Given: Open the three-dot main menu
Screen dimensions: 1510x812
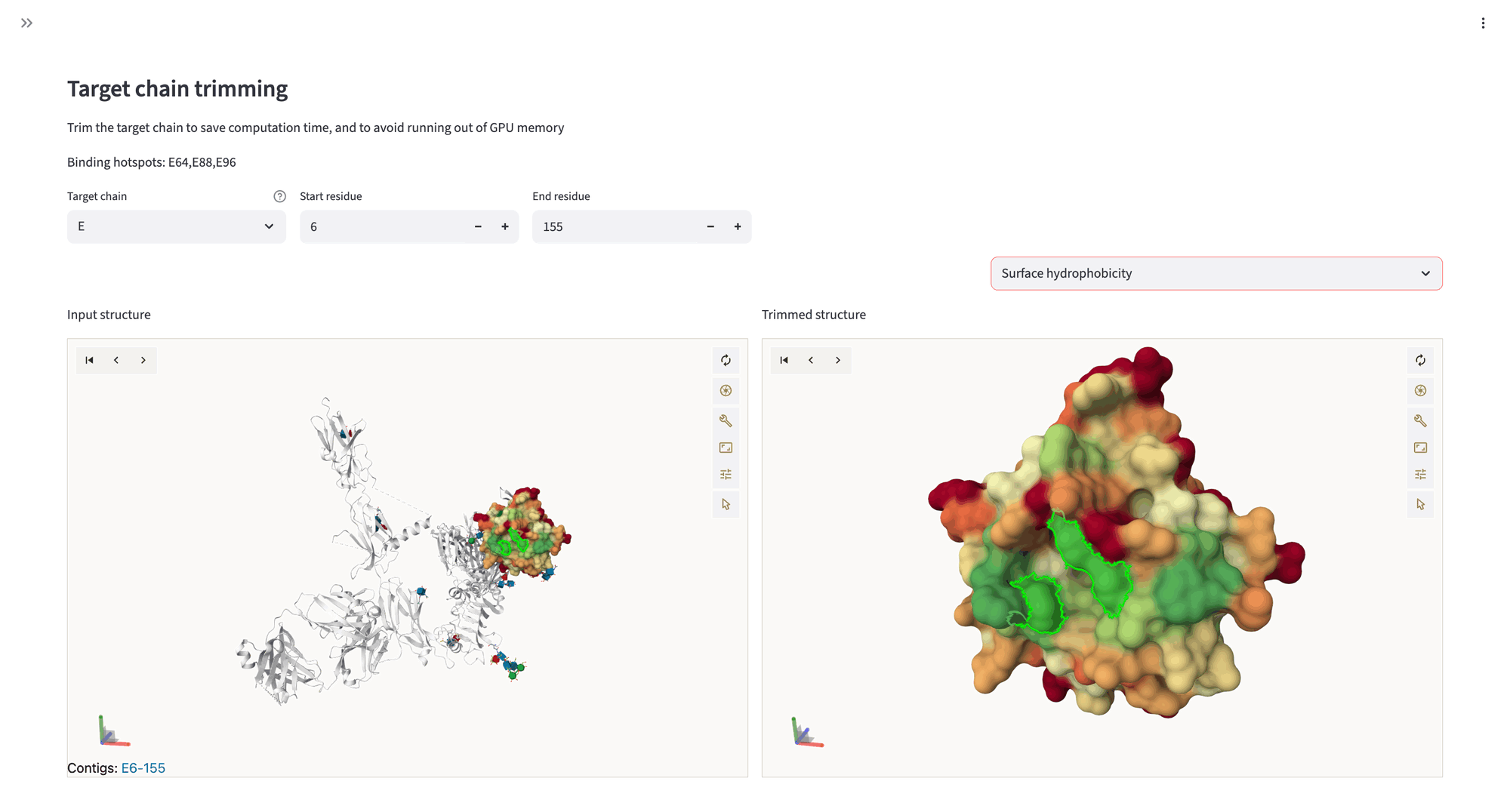Looking at the screenshot, I should (x=1483, y=23).
